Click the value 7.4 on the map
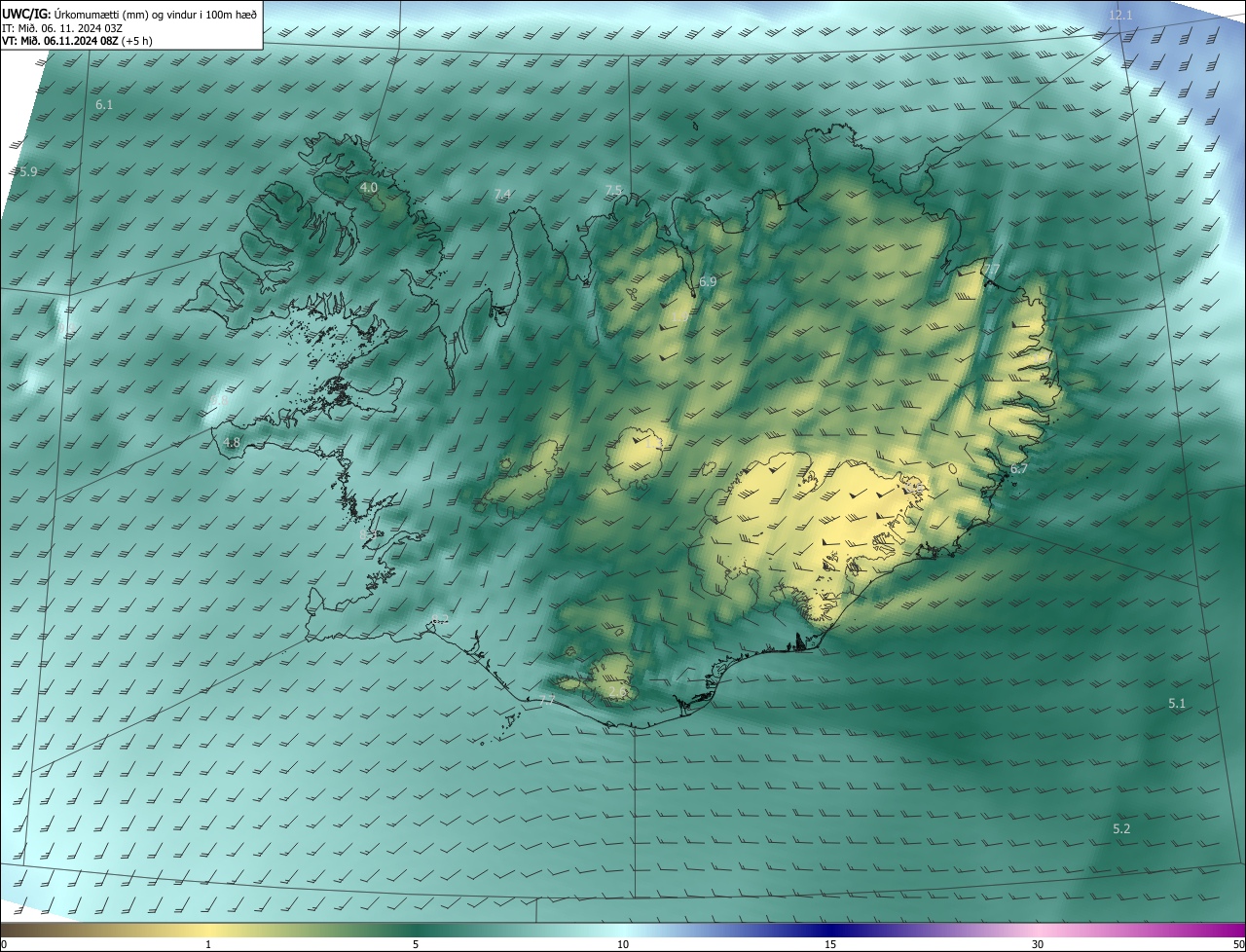This screenshot has height=952, width=1246. point(502,195)
